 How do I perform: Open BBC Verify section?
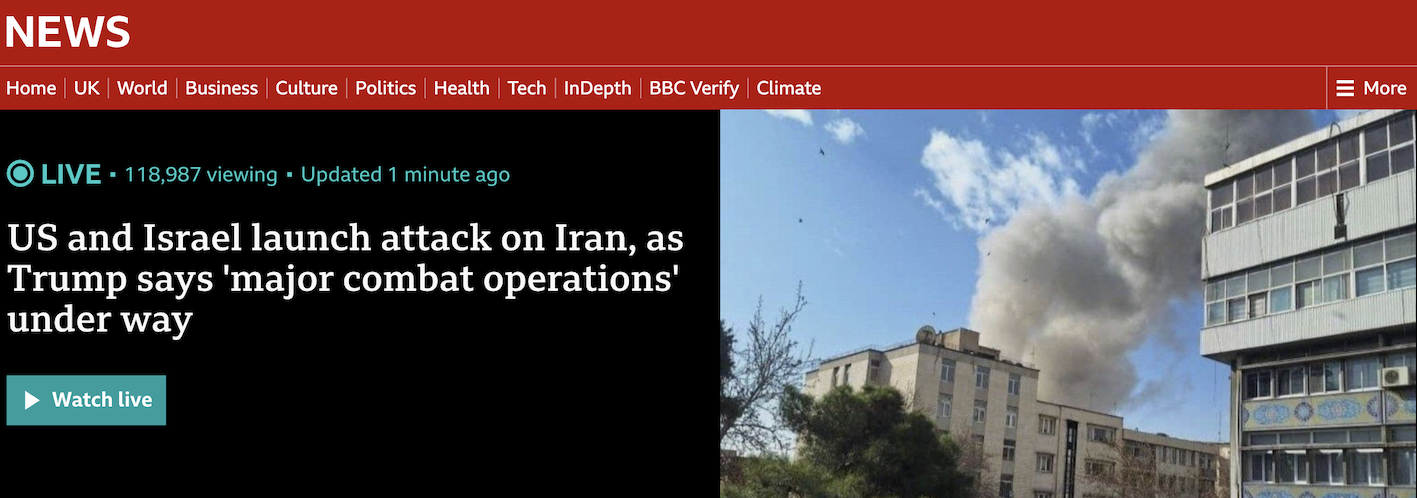694,88
